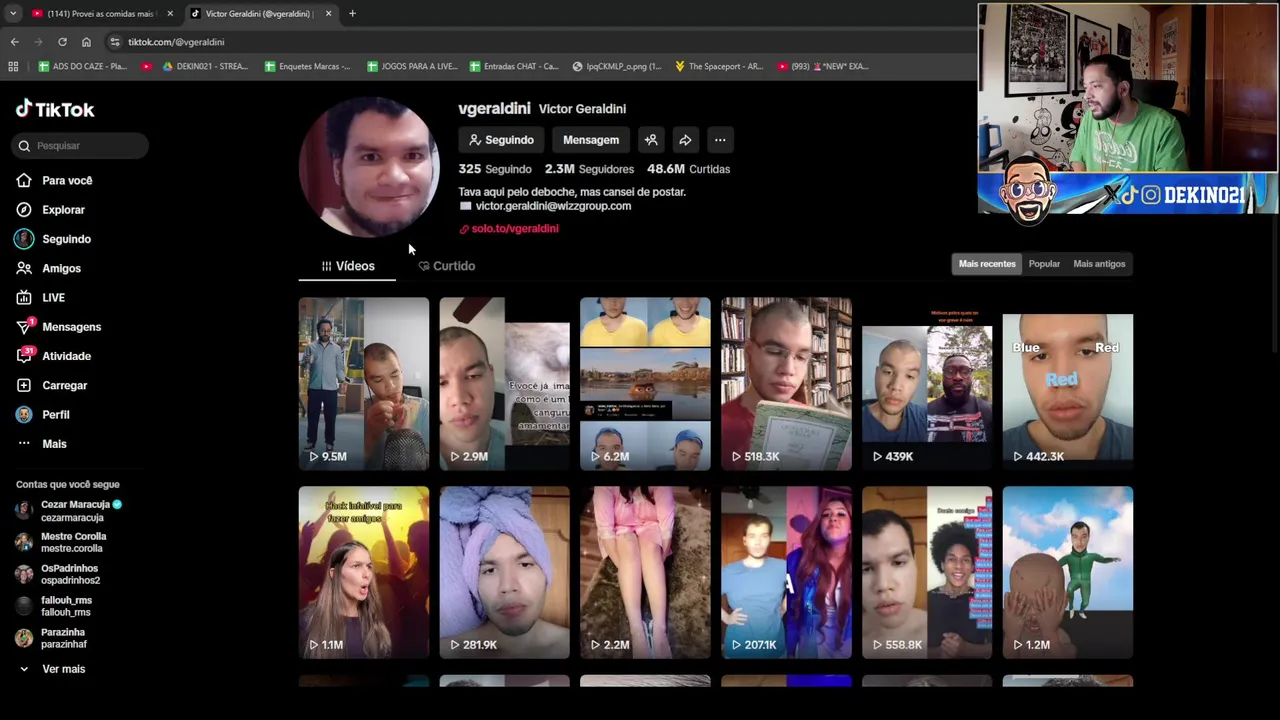Screen dimensions: 1280x720
Task: Go to Seguindo in sidebar
Action: tap(53, 239)
